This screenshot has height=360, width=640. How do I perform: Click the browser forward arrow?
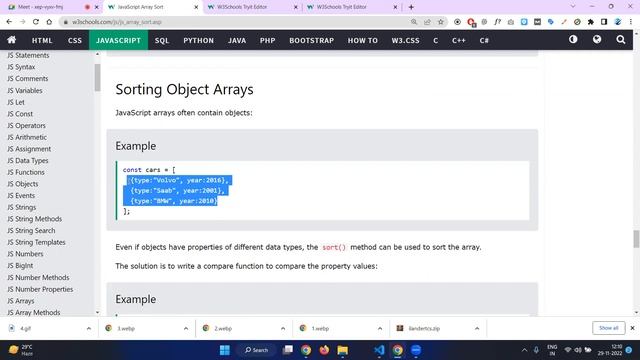click(22, 22)
